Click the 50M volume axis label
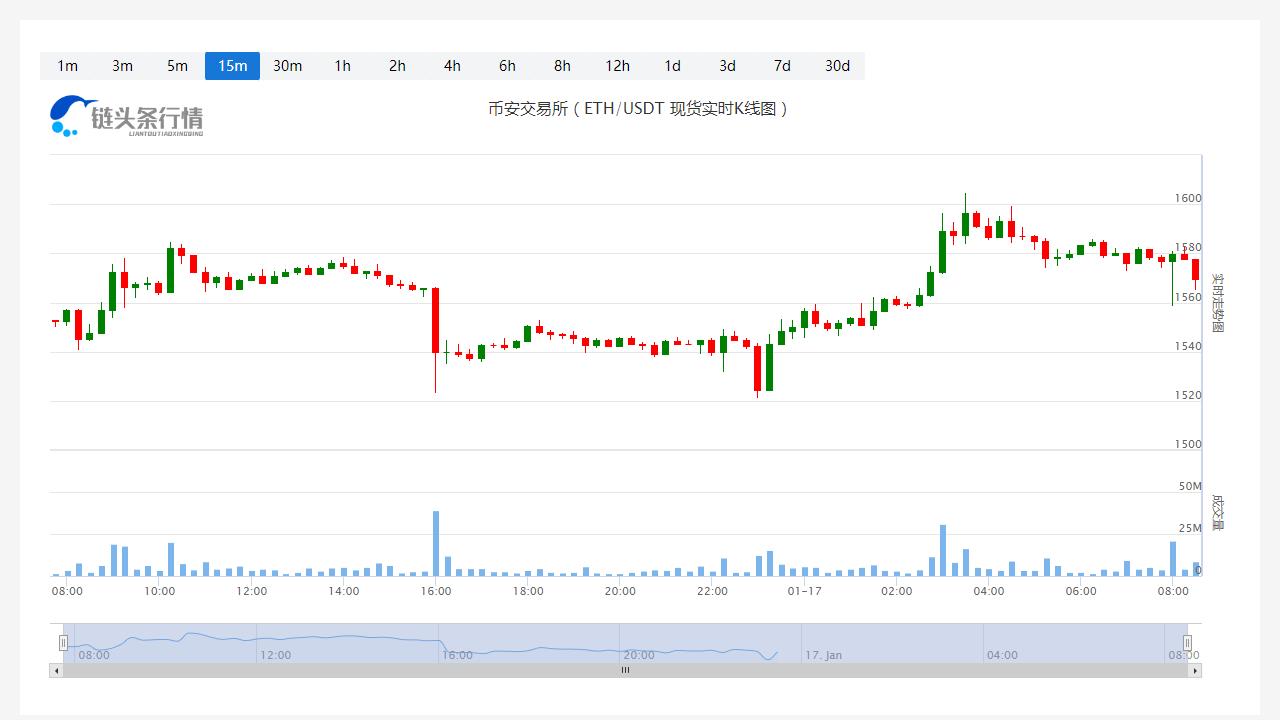The width and height of the screenshot is (1280, 720). [x=1190, y=486]
